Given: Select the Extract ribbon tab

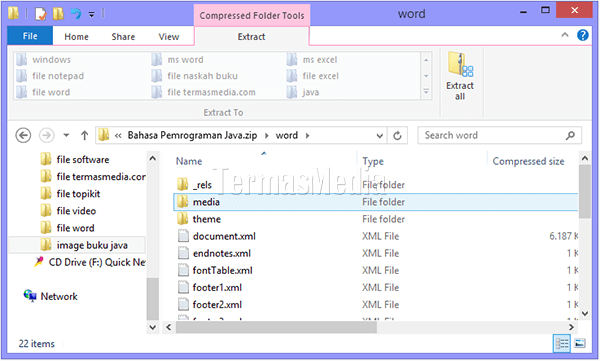Looking at the screenshot, I should 251,37.
